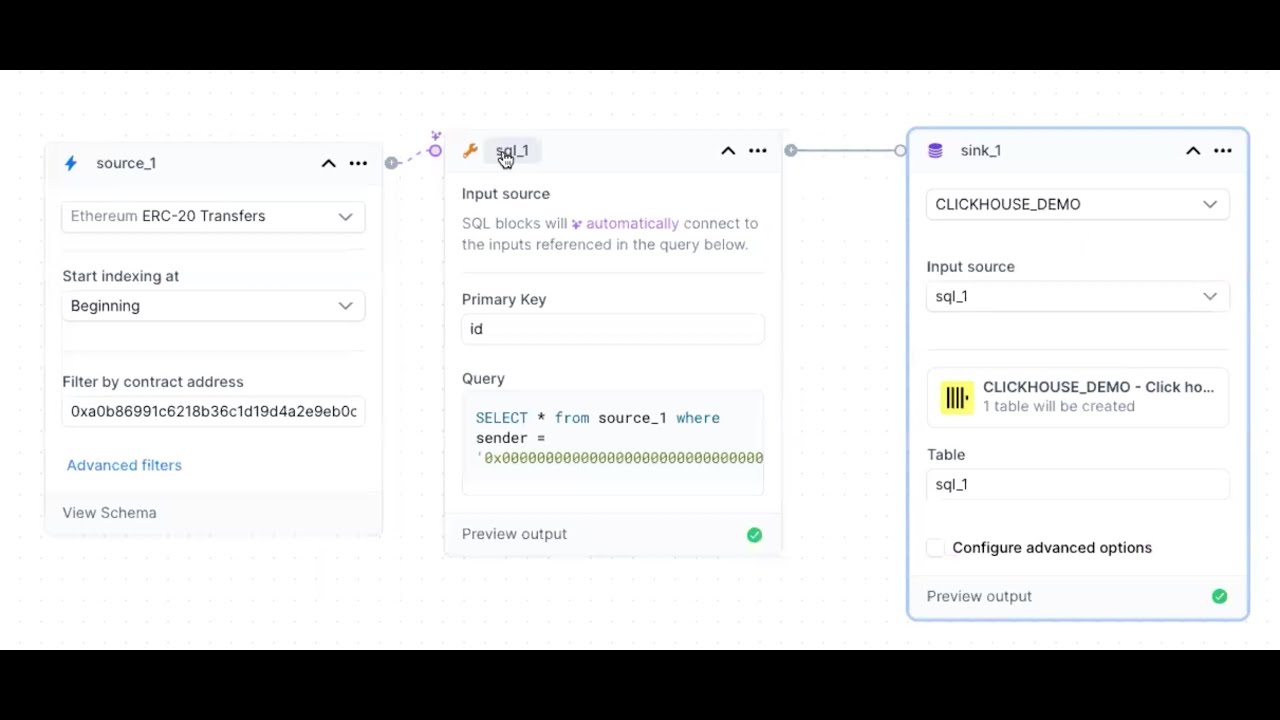
Task: Click the sink_1 input connector circle
Action: coord(900,151)
